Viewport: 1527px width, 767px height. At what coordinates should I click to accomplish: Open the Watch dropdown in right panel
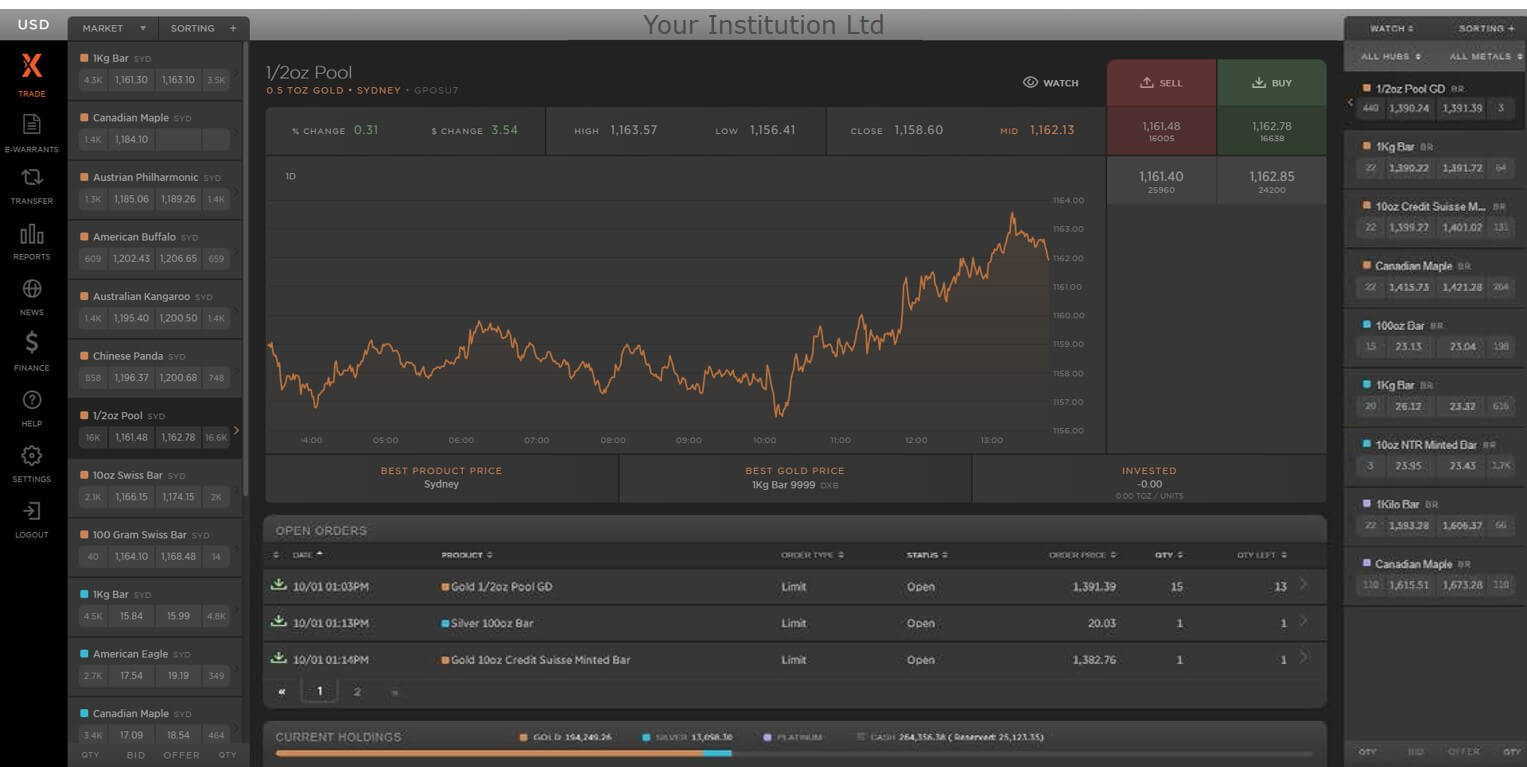[1391, 29]
